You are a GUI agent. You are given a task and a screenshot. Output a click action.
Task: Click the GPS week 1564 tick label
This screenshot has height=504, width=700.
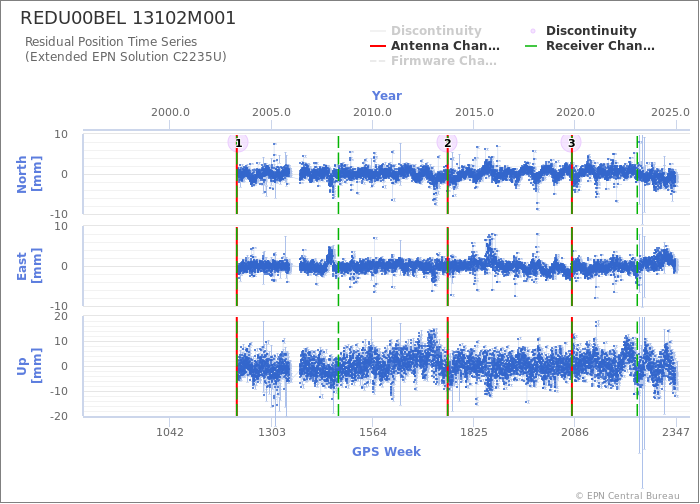pos(372,432)
